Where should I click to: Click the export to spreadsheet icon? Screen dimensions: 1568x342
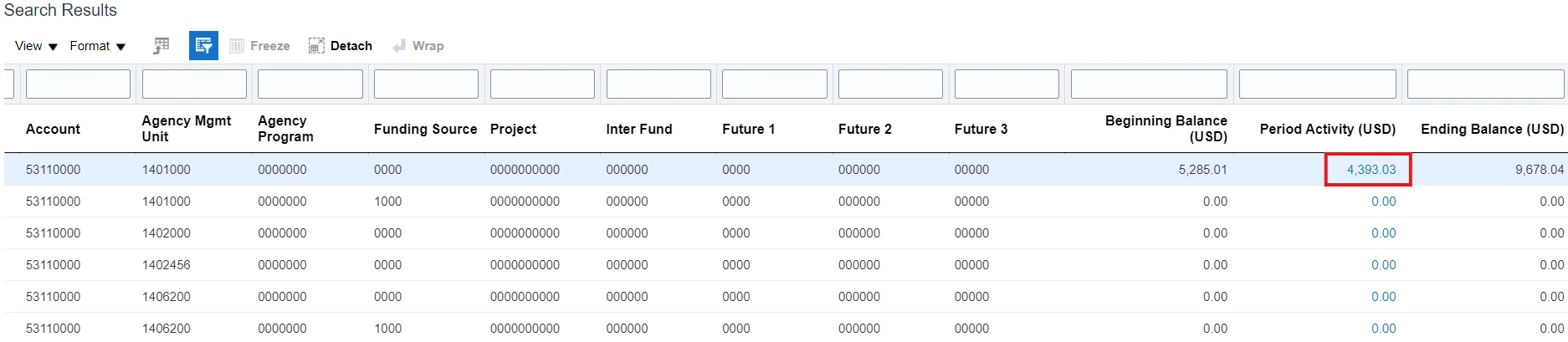[x=161, y=46]
